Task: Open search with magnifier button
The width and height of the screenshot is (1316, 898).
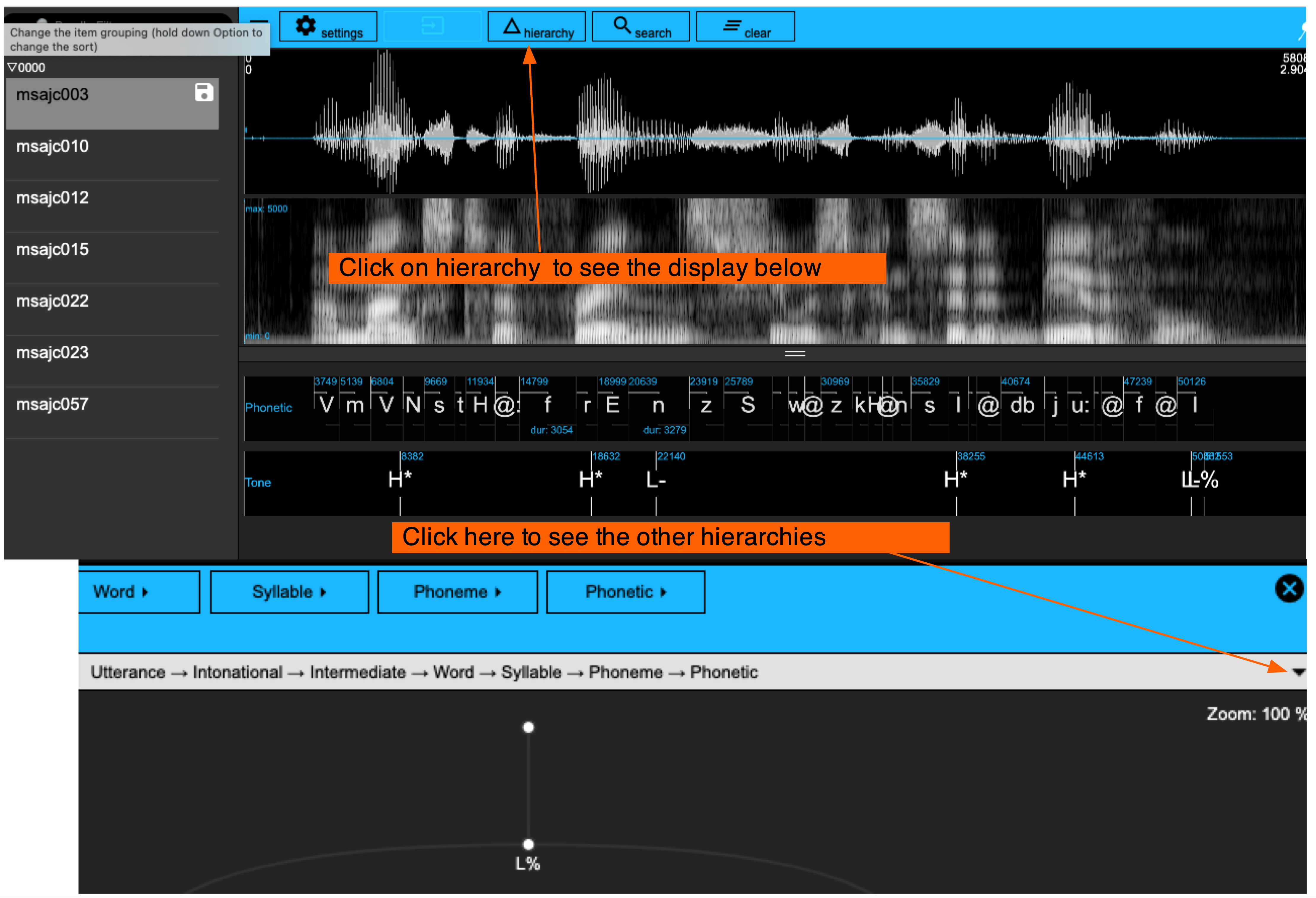Action: [641, 27]
